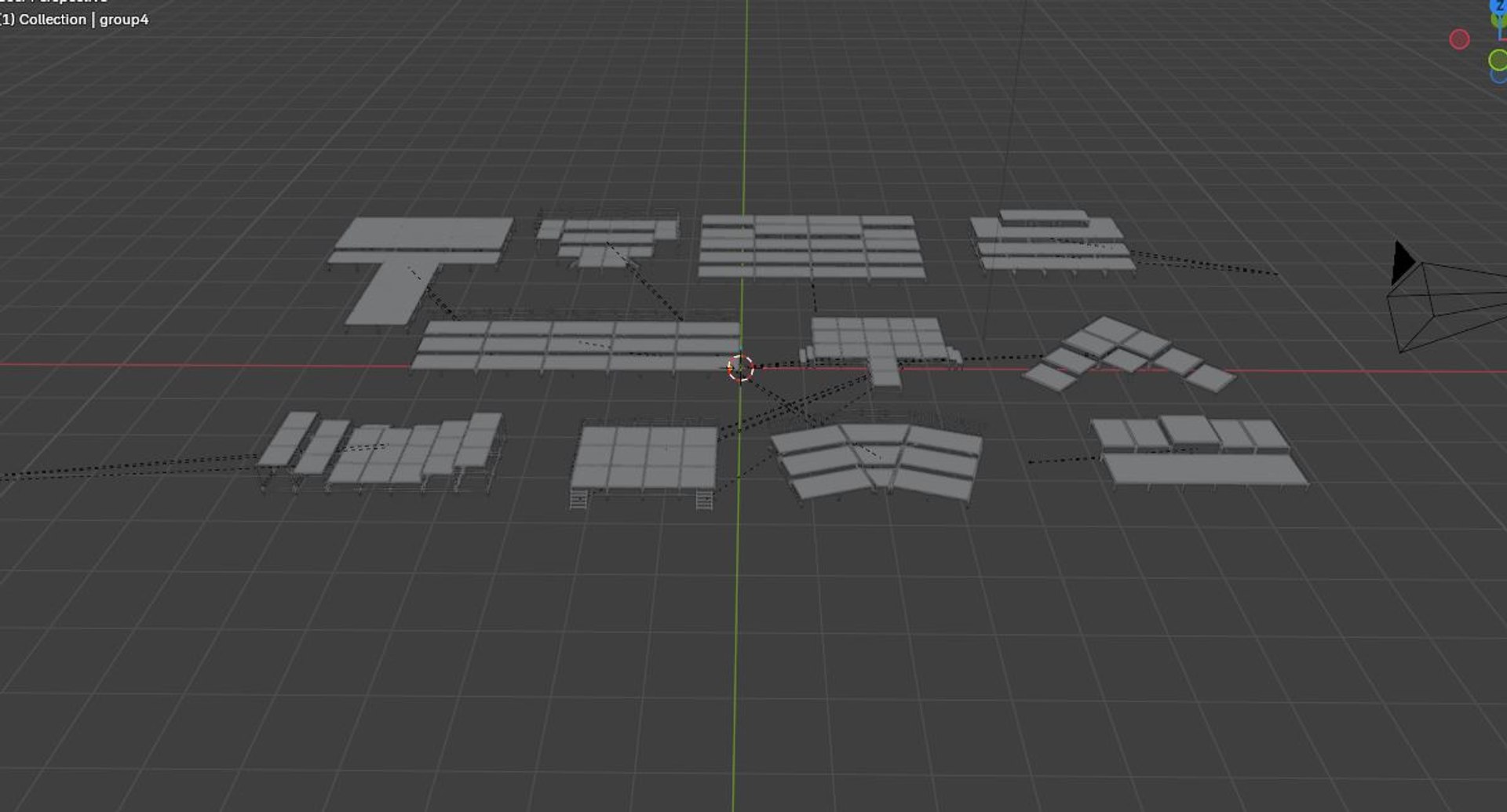Image resolution: width=1507 pixels, height=812 pixels.
Task: Click the green Y axis gizmo circle
Action: pyautogui.click(x=1498, y=60)
